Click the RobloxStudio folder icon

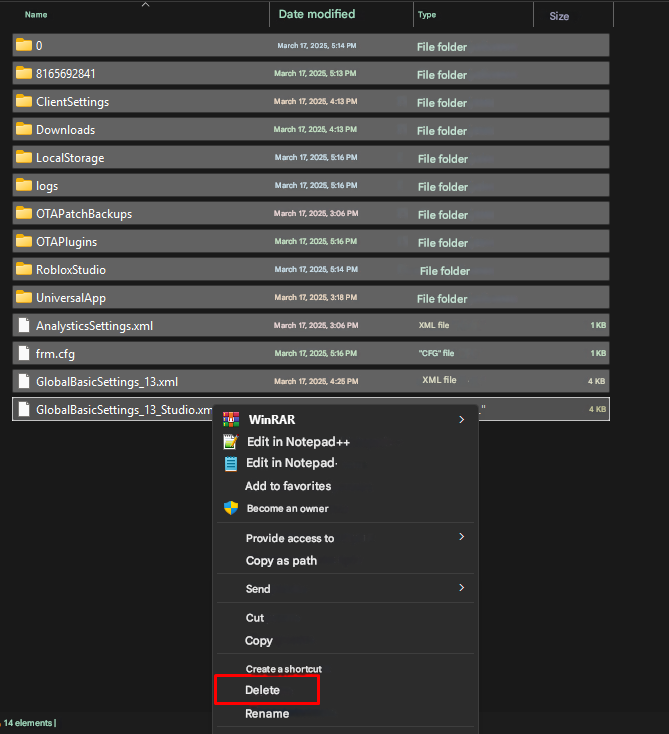tap(24, 270)
